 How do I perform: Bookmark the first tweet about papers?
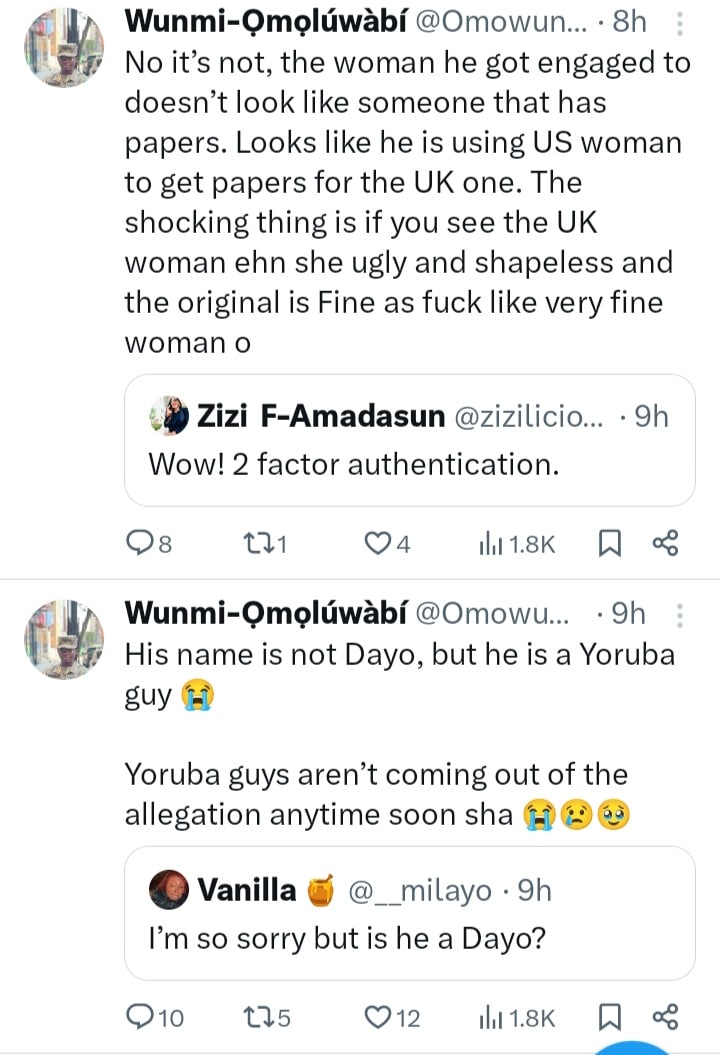coord(610,544)
